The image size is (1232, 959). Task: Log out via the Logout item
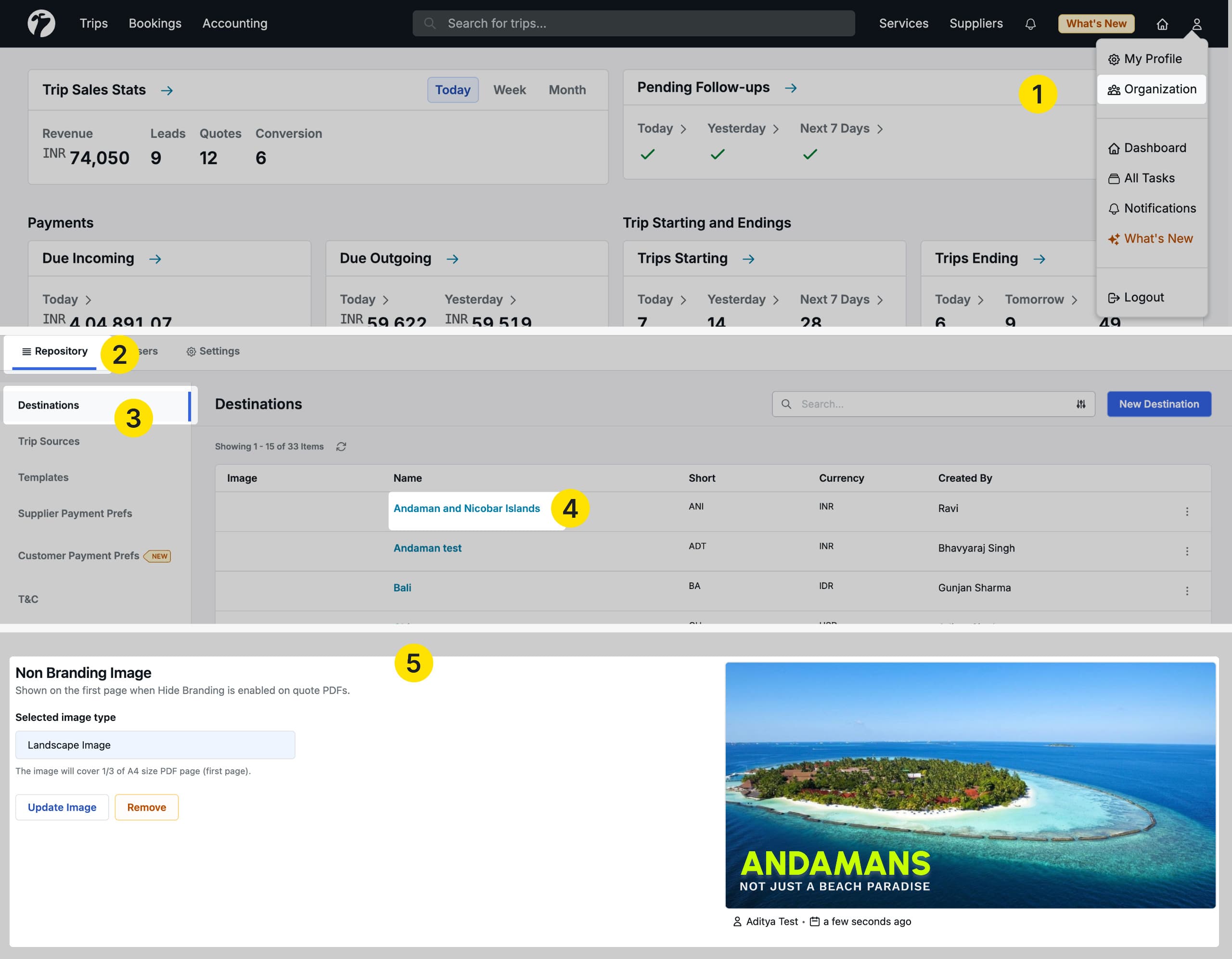pyautogui.click(x=1151, y=297)
